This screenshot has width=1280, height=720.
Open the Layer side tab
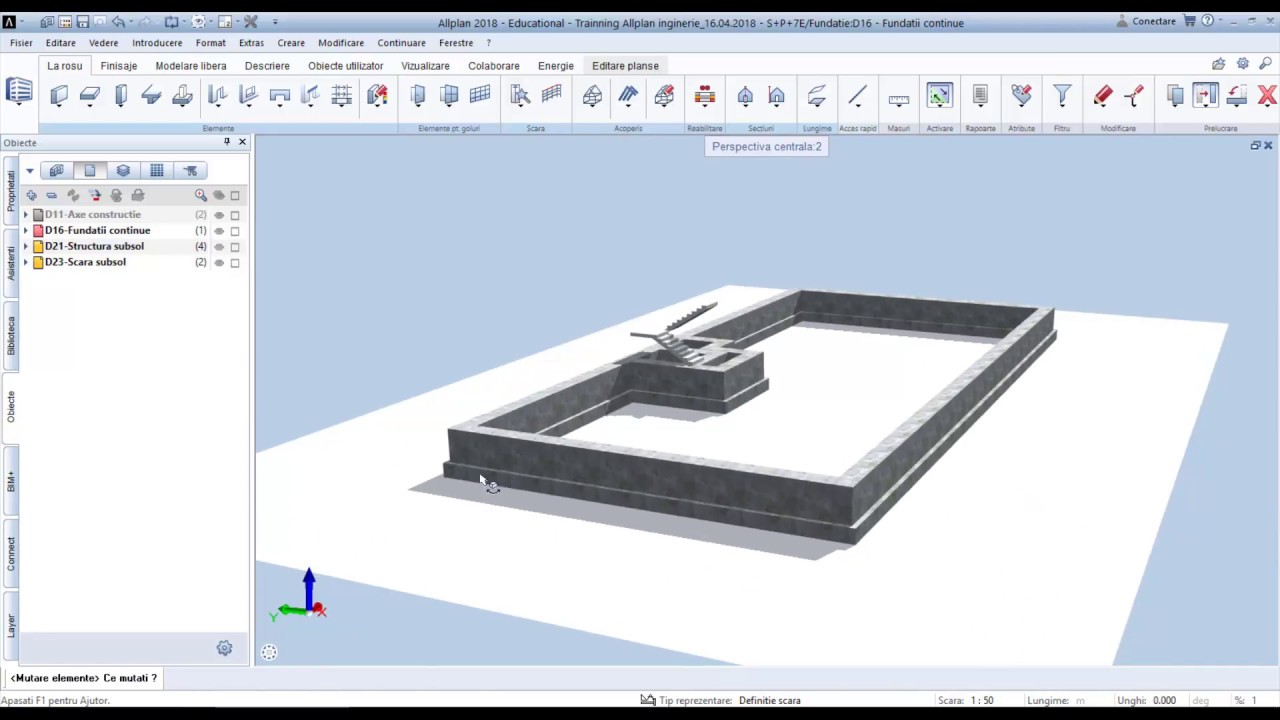[11, 626]
